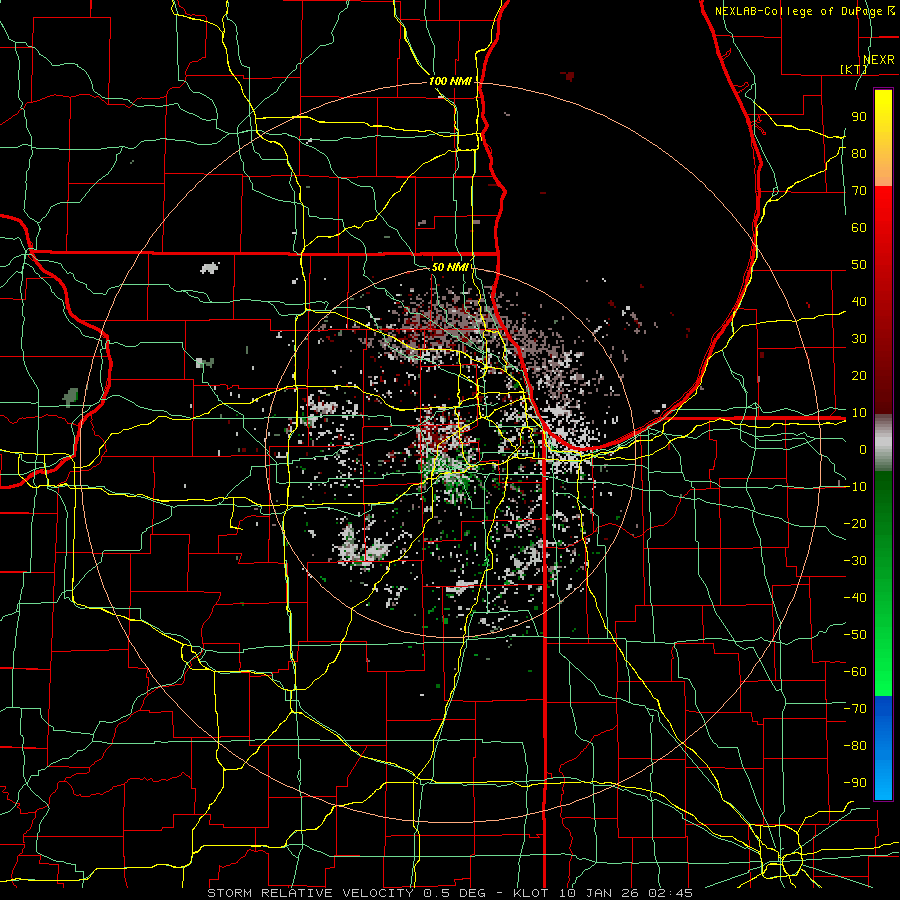This screenshot has height=900, width=900.
Task: Select the 30 value on velocity scale
Action: click(859, 339)
